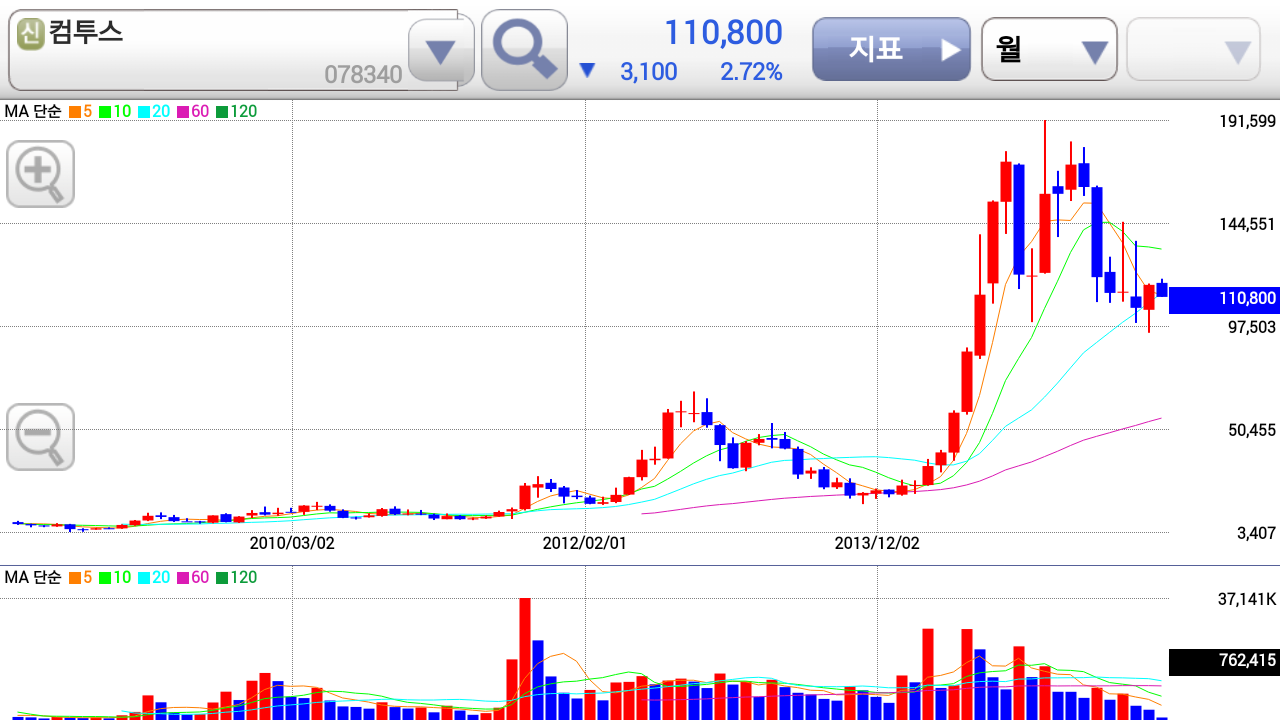The width and height of the screenshot is (1280, 720).
Task: Click the 2.72% change rate
Action: (x=751, y=72)
